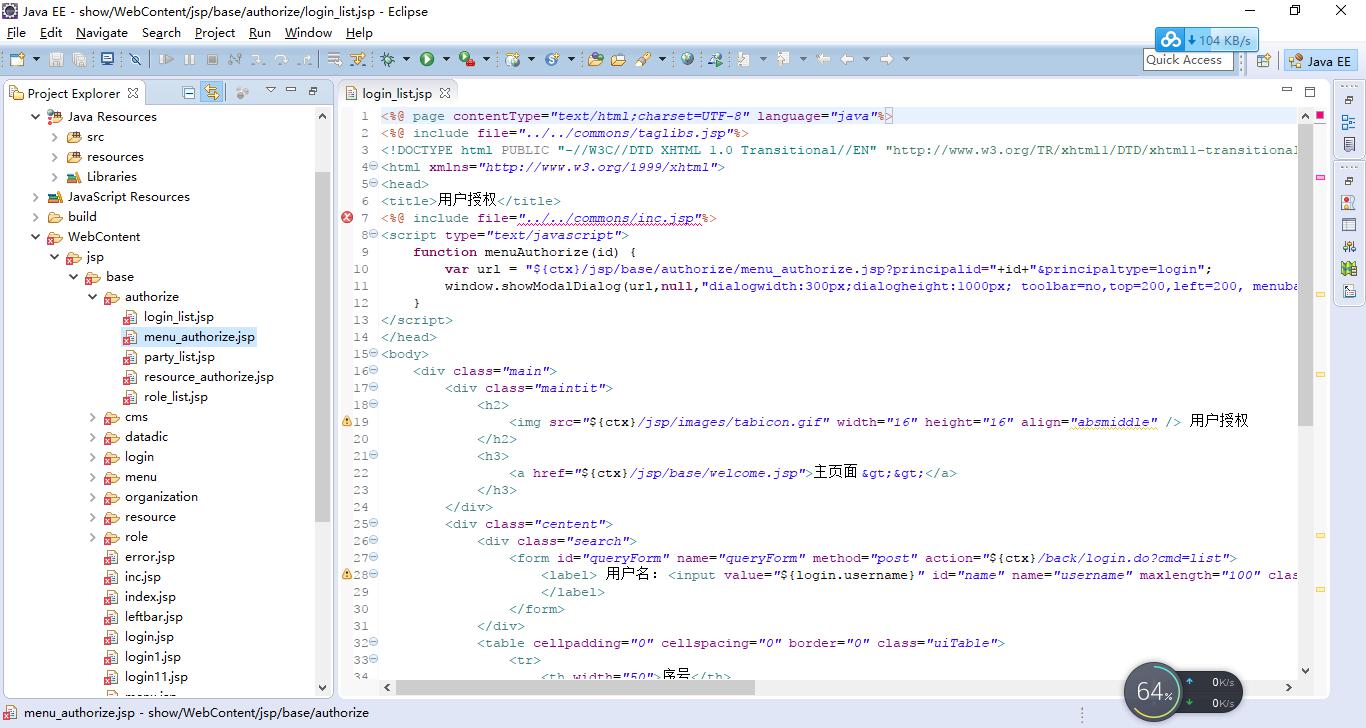Click the 64% memory widget circle

click(x=1154, y=691)
